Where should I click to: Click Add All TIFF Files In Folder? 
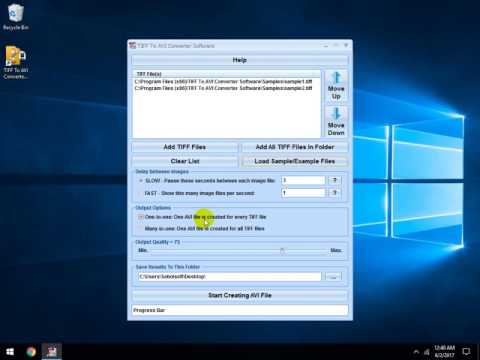point(295,147)
